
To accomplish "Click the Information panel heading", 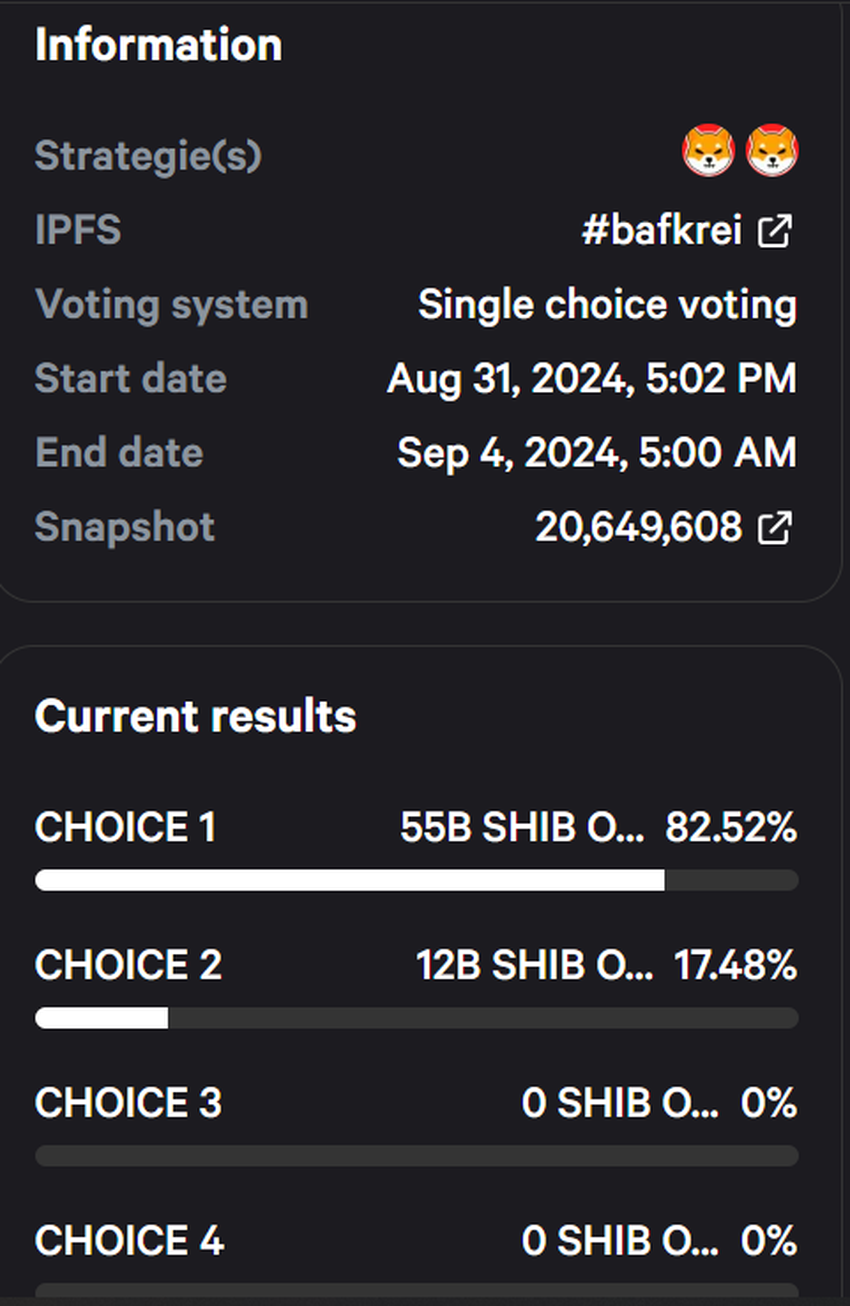I will click(158, 45).
